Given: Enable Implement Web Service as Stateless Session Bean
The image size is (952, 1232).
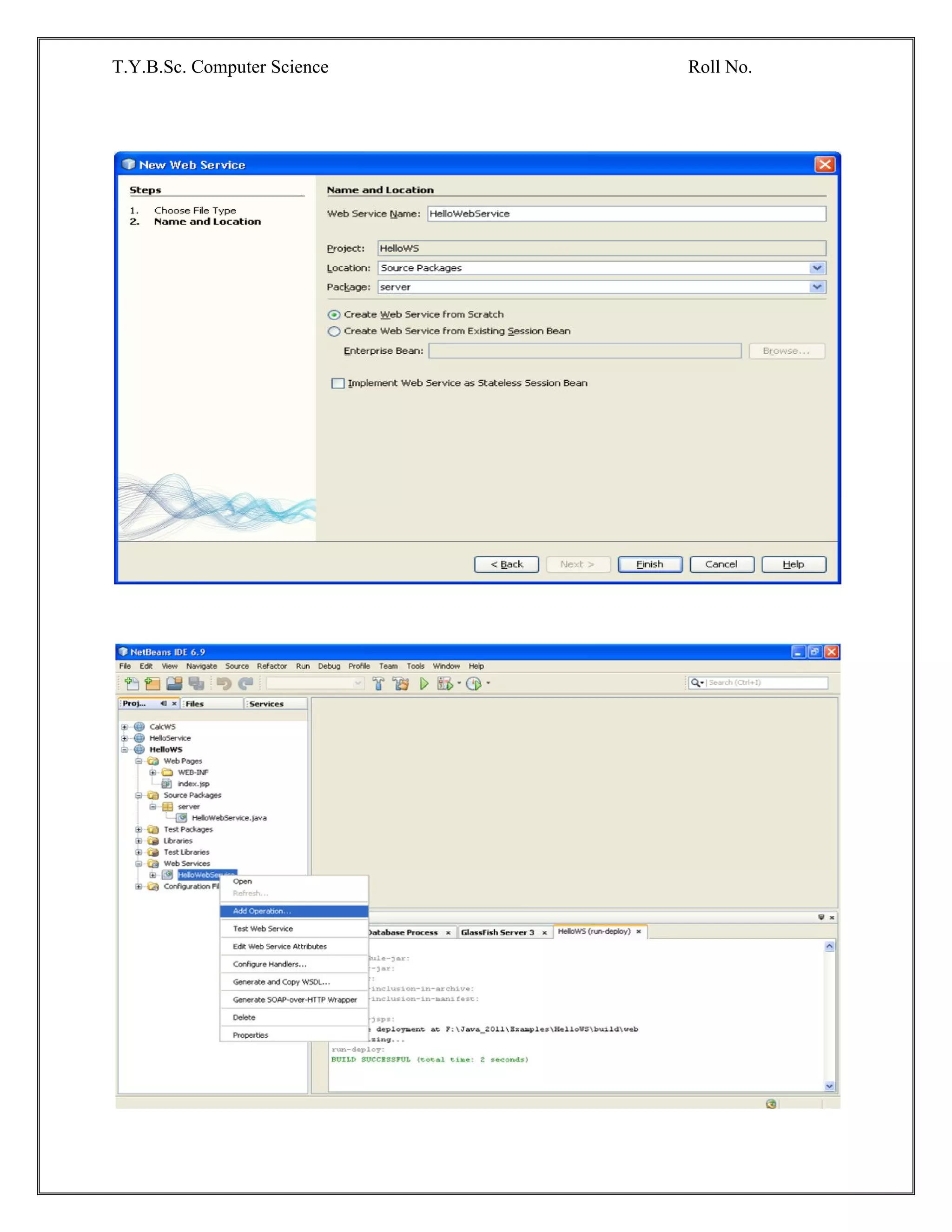Looking at the screenshot, I should tap(338, 384).
